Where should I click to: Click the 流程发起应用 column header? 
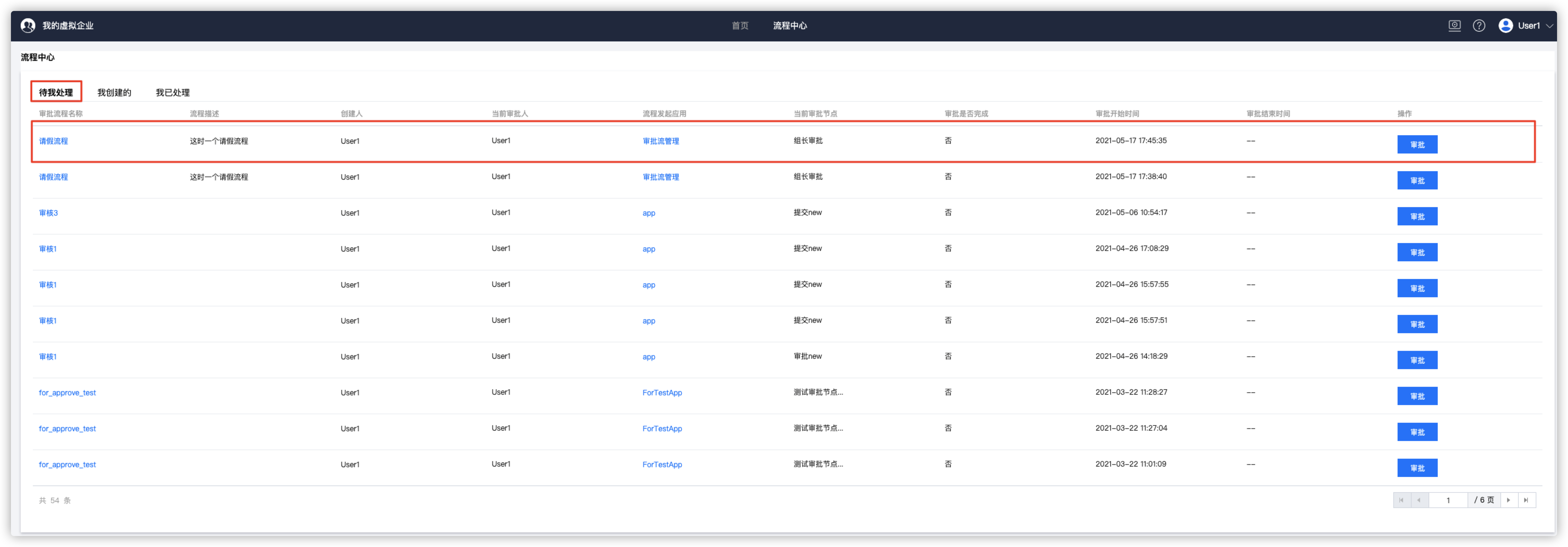[664, 113]
